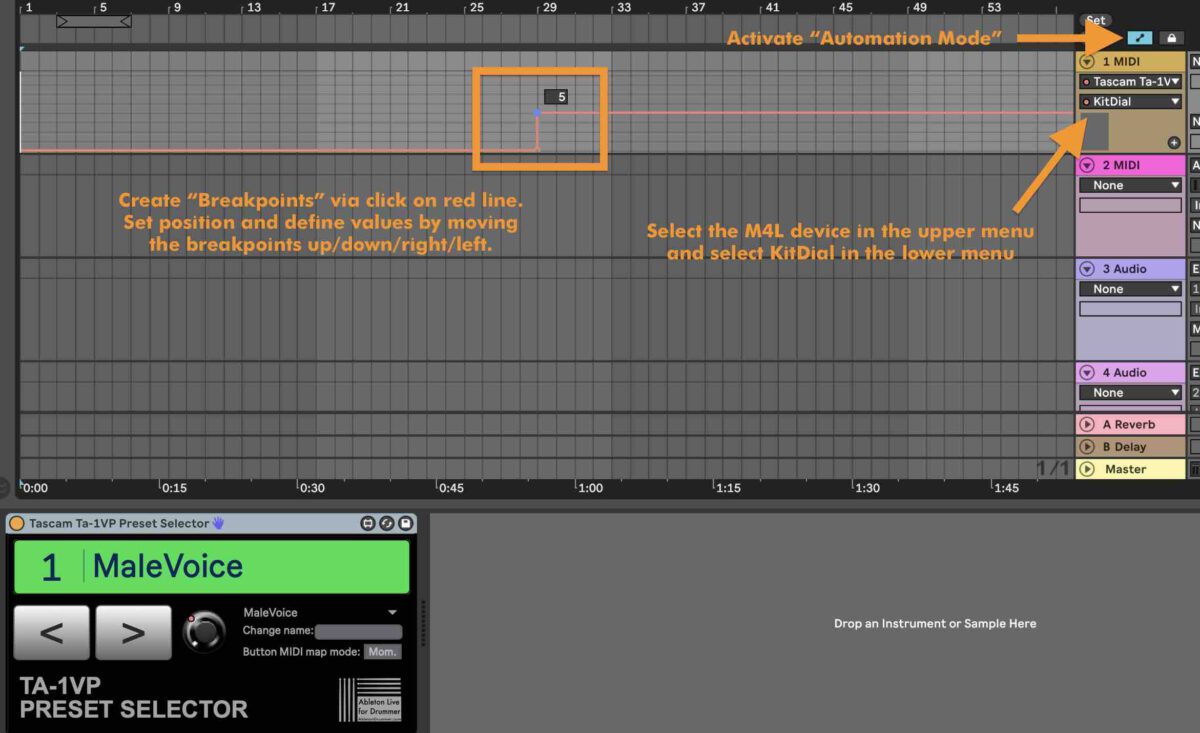Image resolution: width=1200 pixels, height=733 pixels.
Task: Select the 3 Audio track header
Action: [x=1131, y=269]
